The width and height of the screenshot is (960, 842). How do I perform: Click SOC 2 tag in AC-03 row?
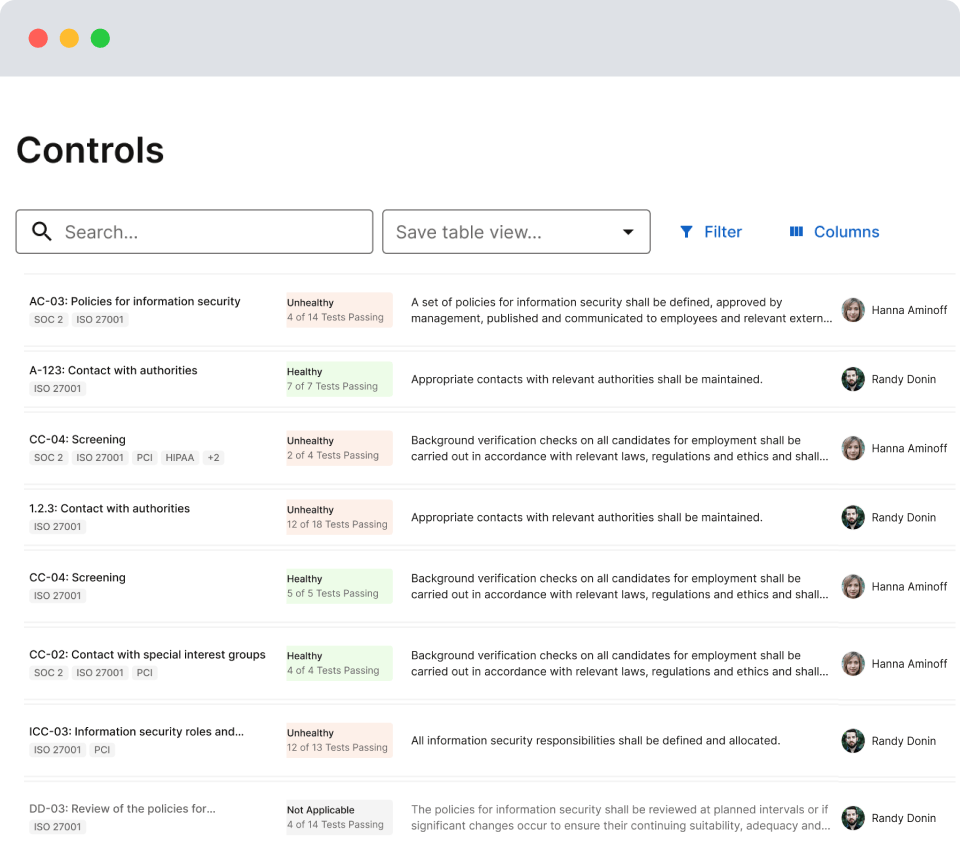tap(48, 320)
